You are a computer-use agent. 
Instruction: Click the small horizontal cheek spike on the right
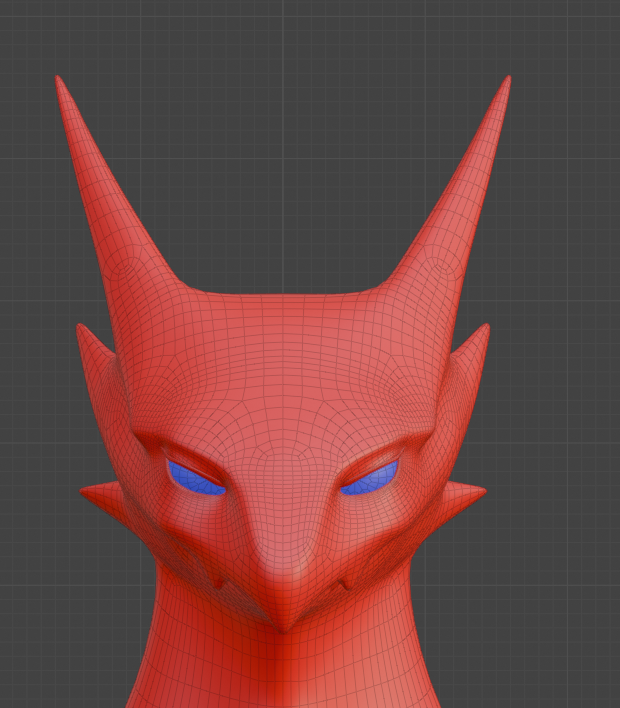tap(465, 494)
